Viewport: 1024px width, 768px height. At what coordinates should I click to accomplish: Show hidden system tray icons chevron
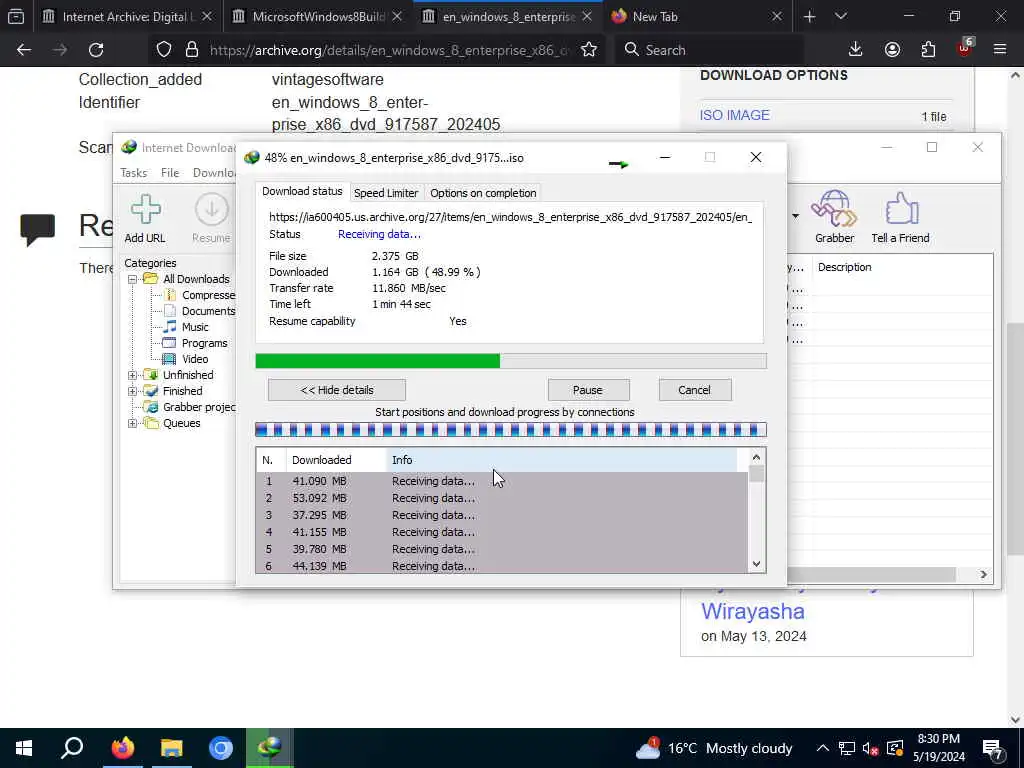pyautogui.click(x=823, y=748)
